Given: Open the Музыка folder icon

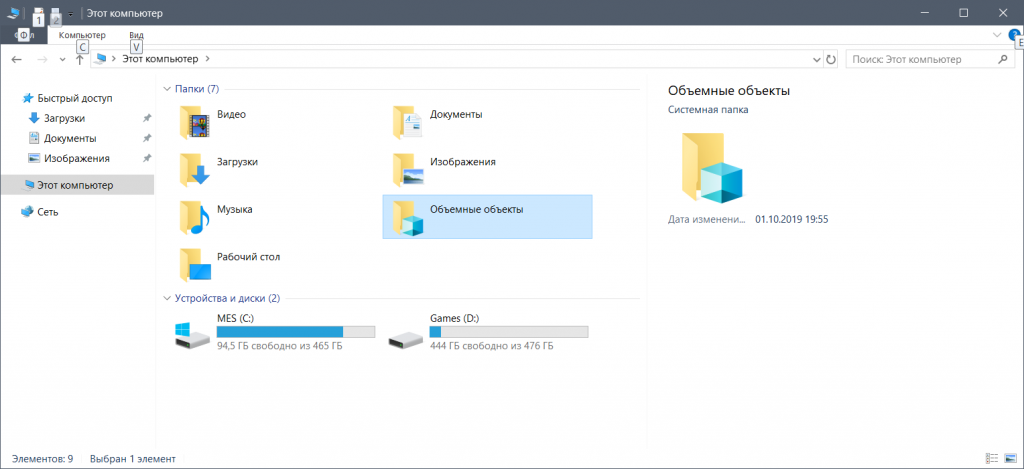Looking at the screenshot, I should 195,217.
